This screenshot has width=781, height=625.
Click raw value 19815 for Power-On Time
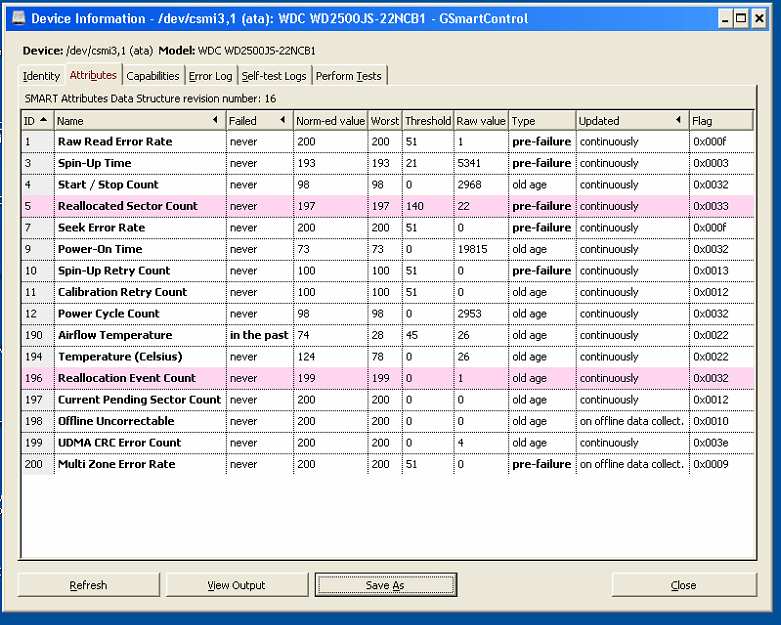[472, 249]
